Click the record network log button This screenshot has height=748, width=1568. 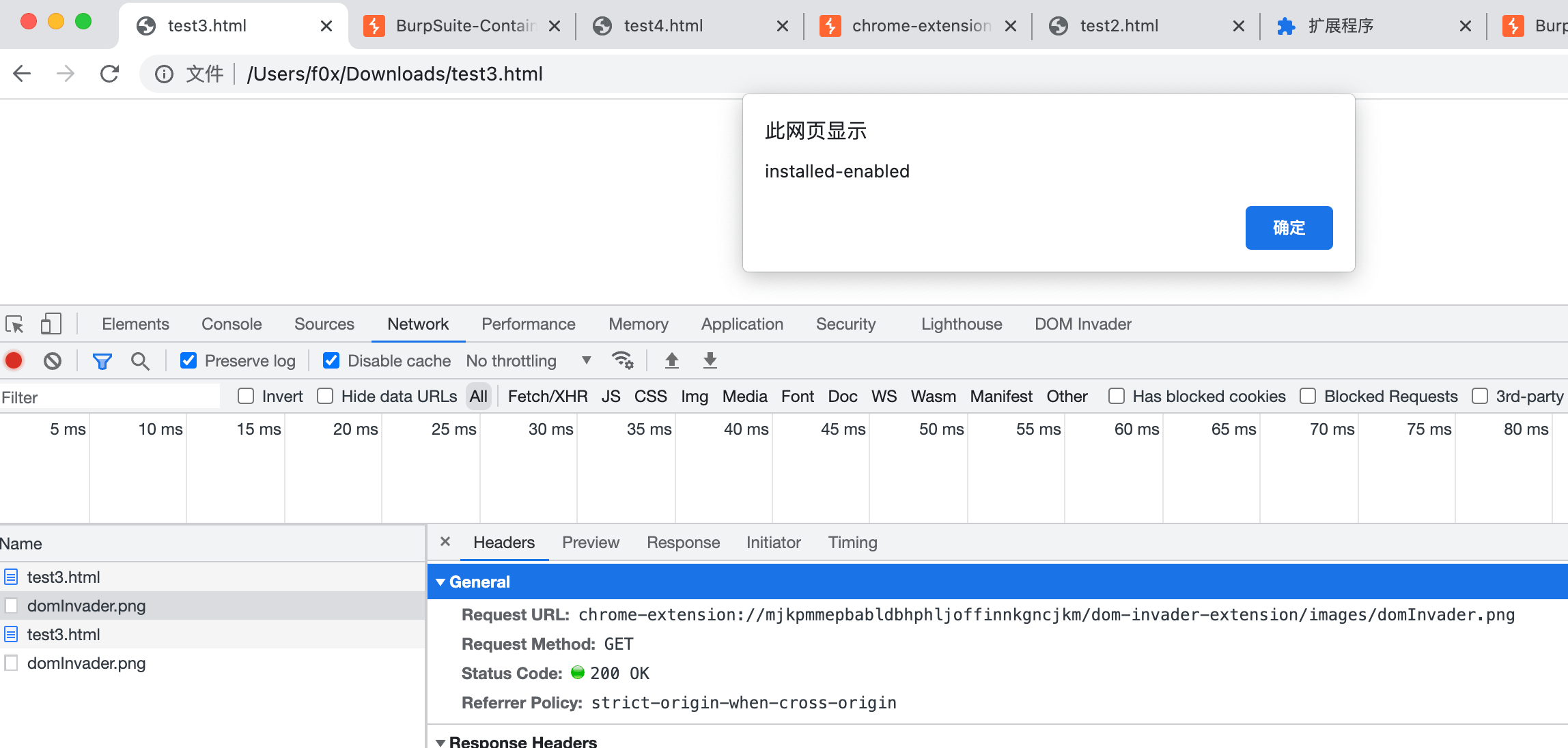click(x=14, y=360)
